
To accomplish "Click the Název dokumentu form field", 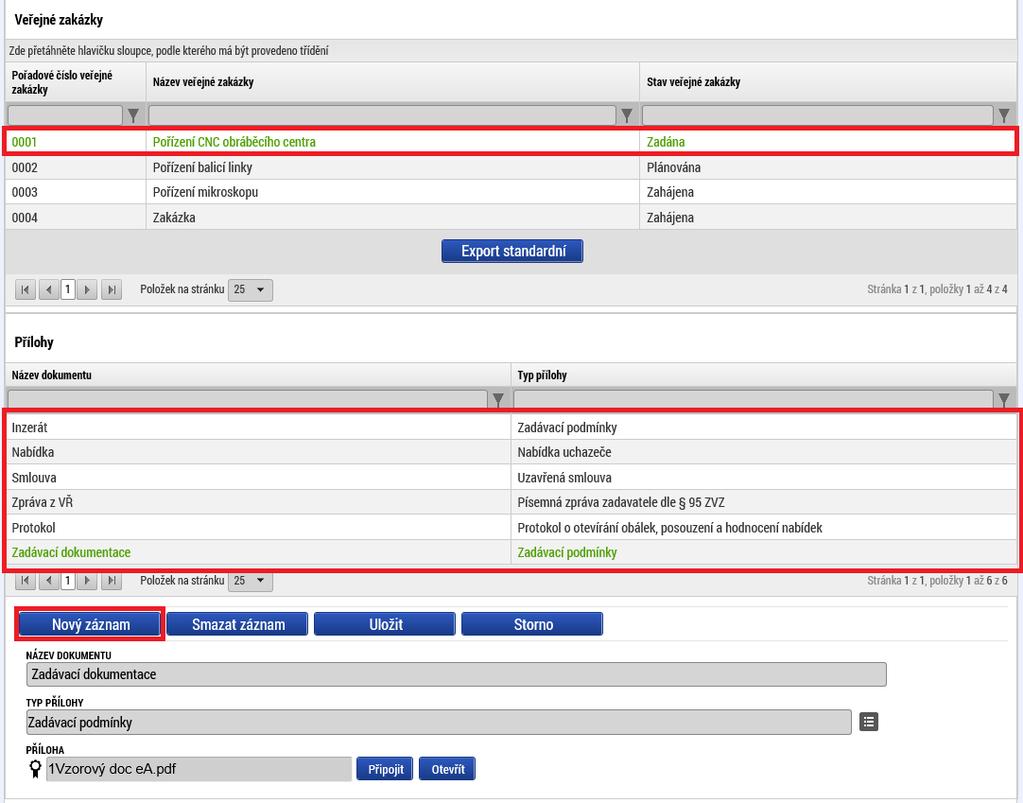I will pos(456,674).
